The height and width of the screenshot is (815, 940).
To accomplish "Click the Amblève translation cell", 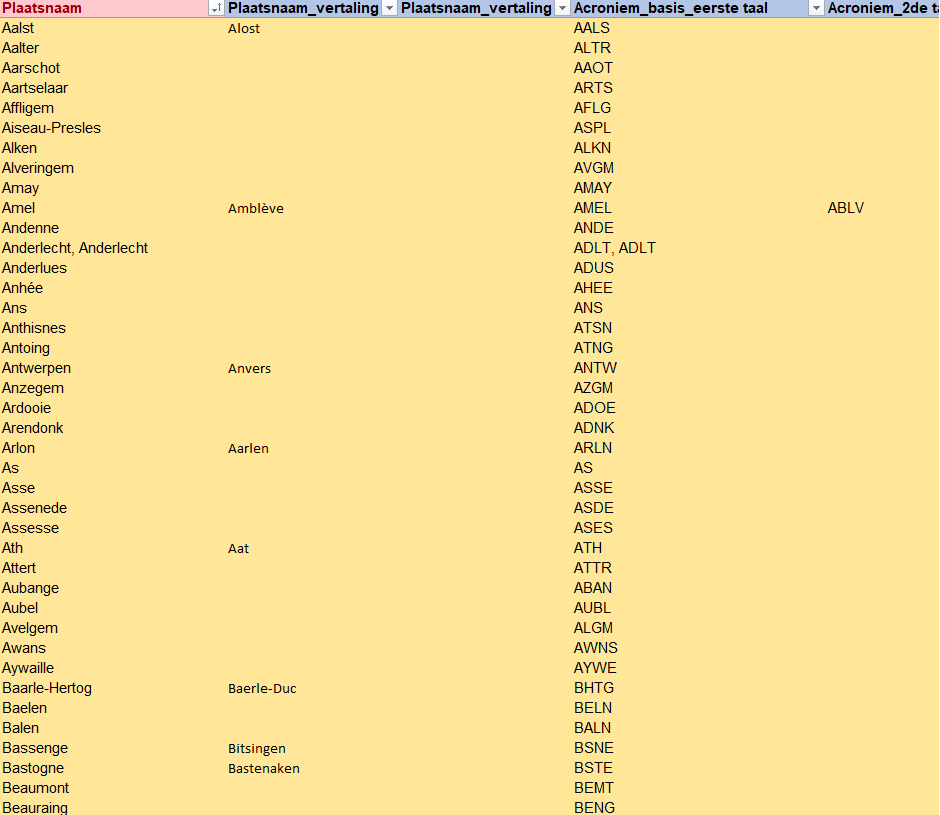I will click(255, 208).
